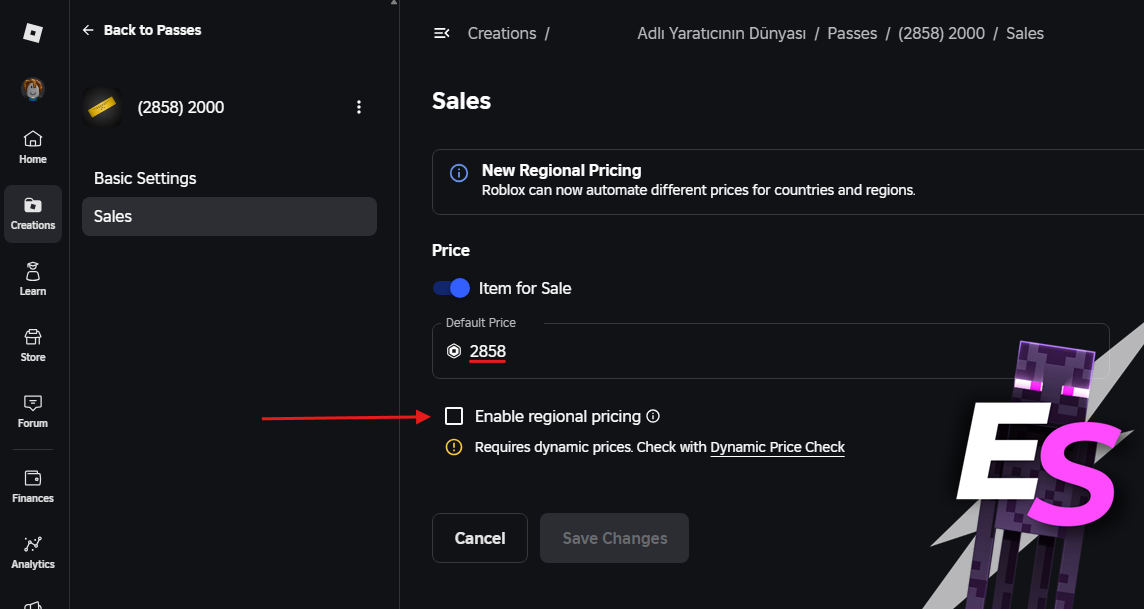
Task: Click (2858) 2000 breadcrumb
Action: tap(941, 34)
